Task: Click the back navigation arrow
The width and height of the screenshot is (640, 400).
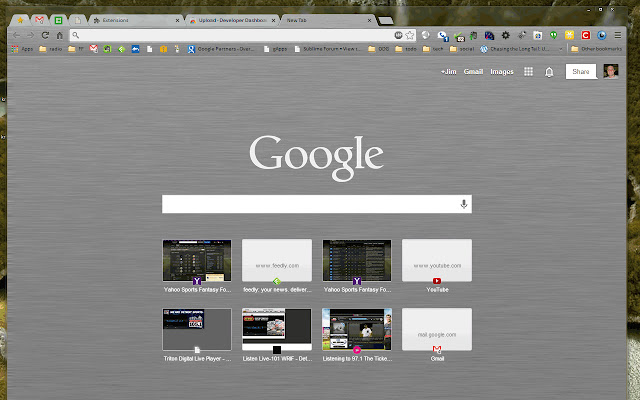Action: pos(16,35)
